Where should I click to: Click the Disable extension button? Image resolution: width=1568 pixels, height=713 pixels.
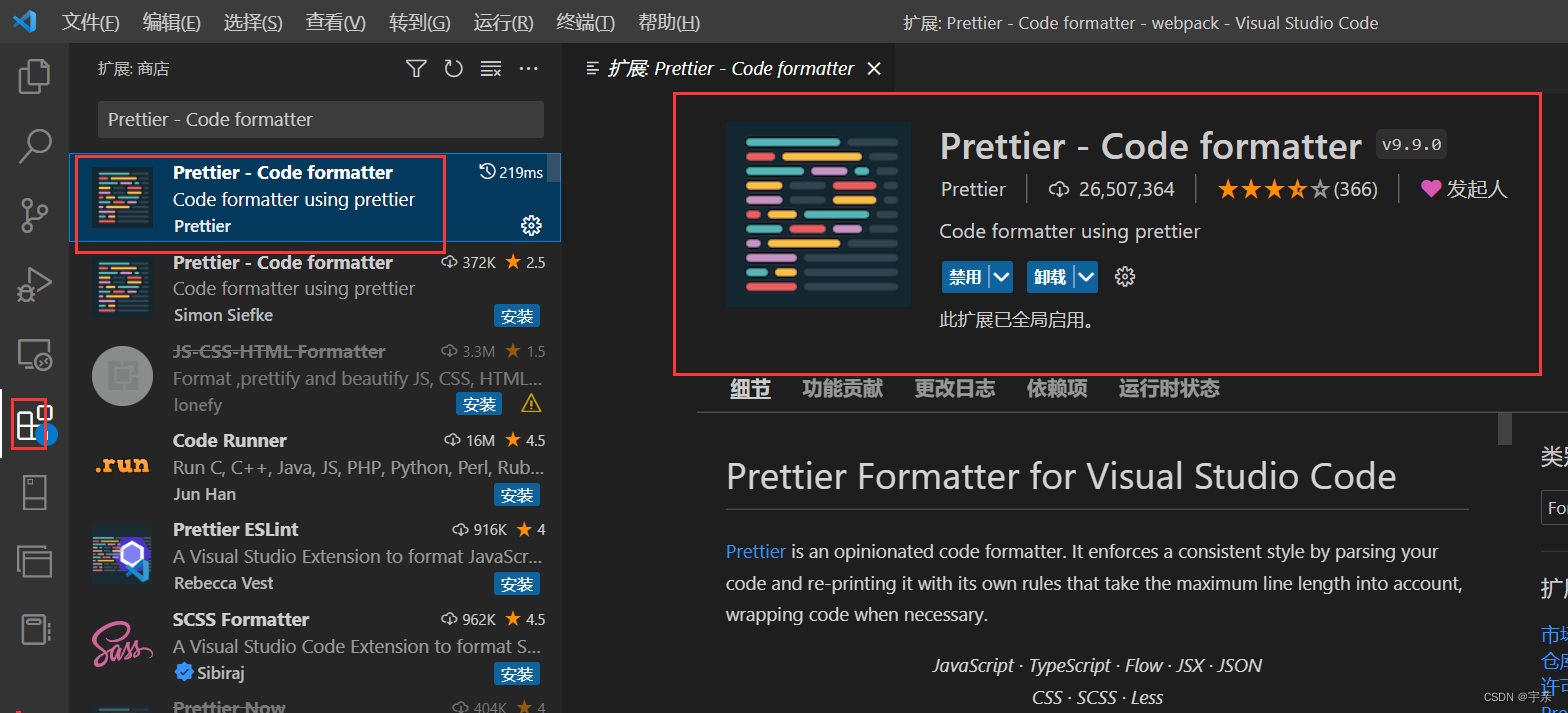pos(965,277)
